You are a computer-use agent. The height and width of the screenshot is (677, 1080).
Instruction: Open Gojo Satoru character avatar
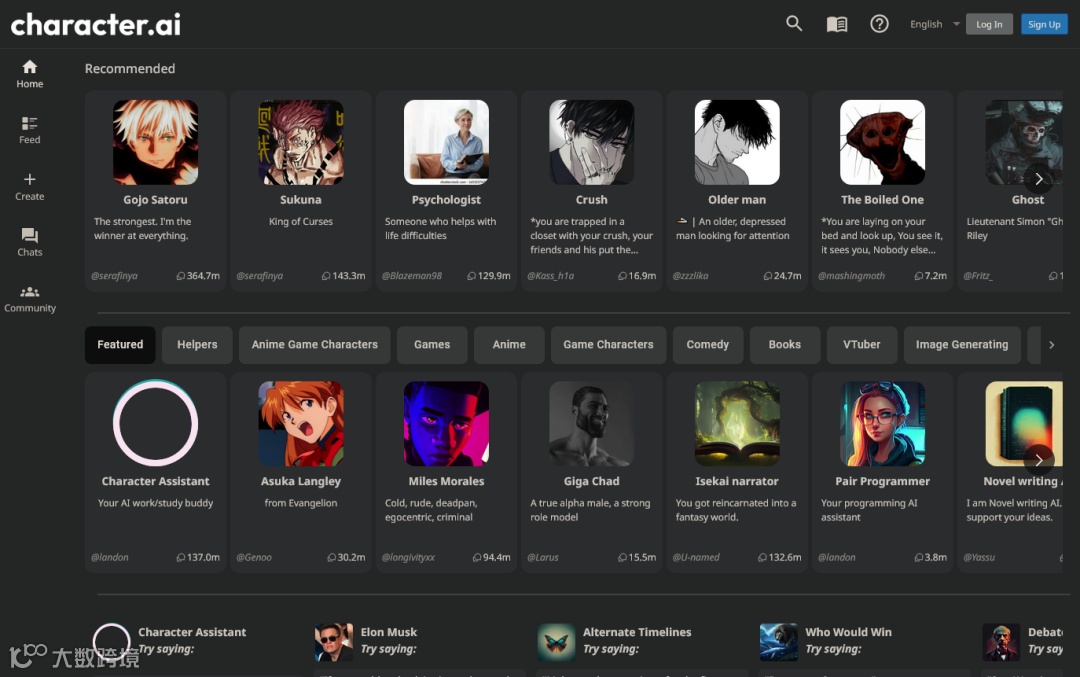pyautogui.click(x=156, y=142)
